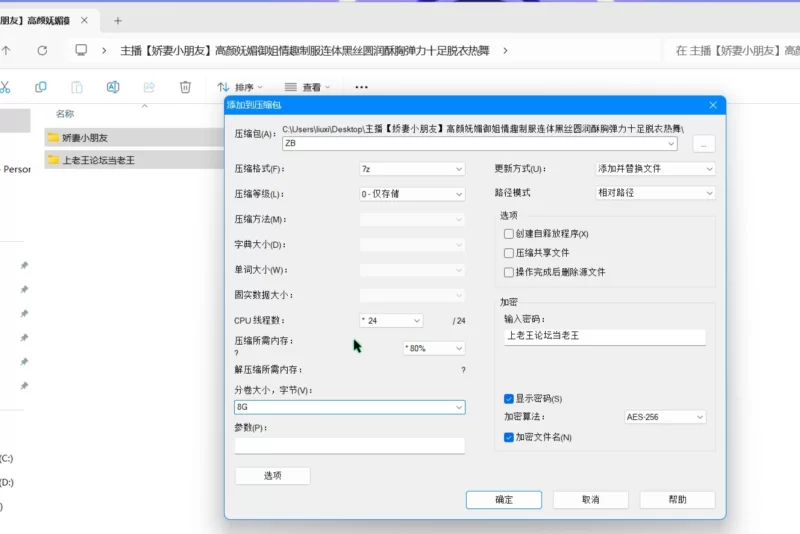
Task: Copy selected items using toolbar icon
Action: pyautogui.click(x=41, y=87)
